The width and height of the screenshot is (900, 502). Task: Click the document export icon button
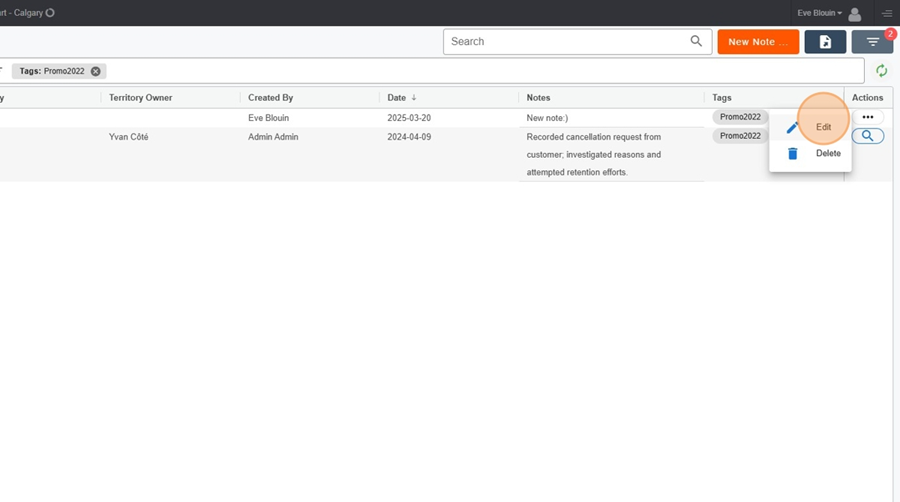pos(825,42)
